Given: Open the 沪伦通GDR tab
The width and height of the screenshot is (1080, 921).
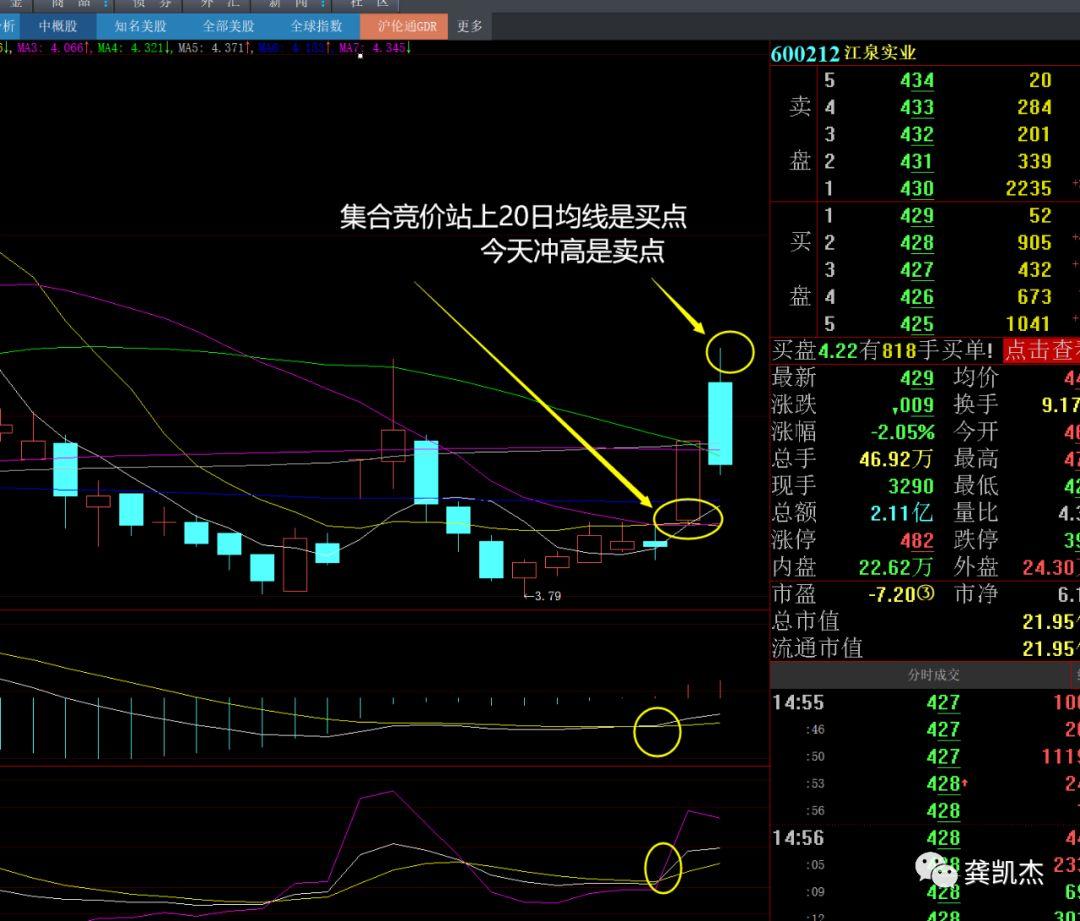Looking at the screenshot, I should click(x=406, y=26).
